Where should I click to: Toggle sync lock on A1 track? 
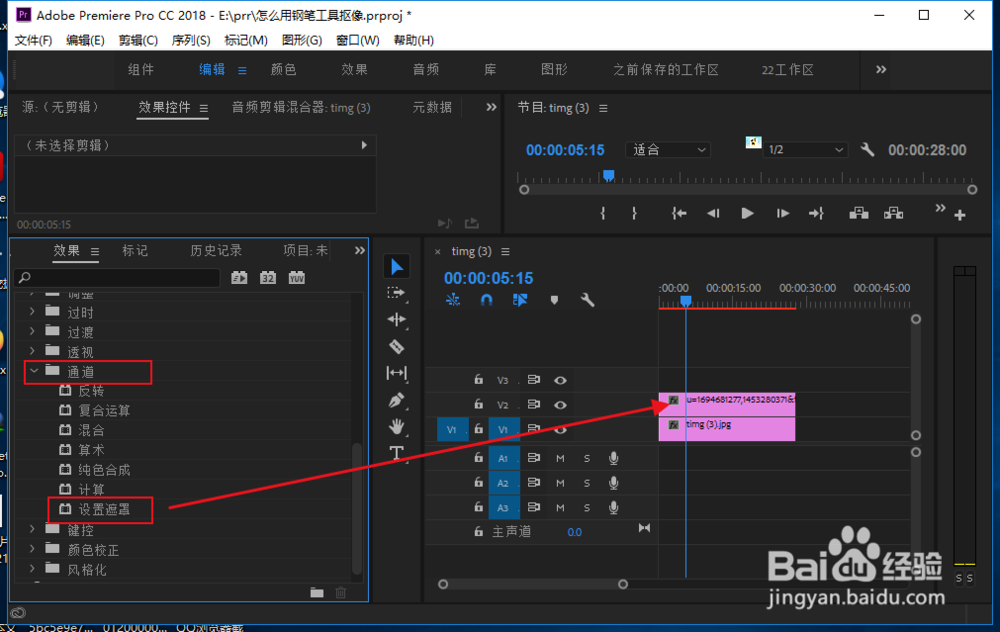click(x=534, y=458)
